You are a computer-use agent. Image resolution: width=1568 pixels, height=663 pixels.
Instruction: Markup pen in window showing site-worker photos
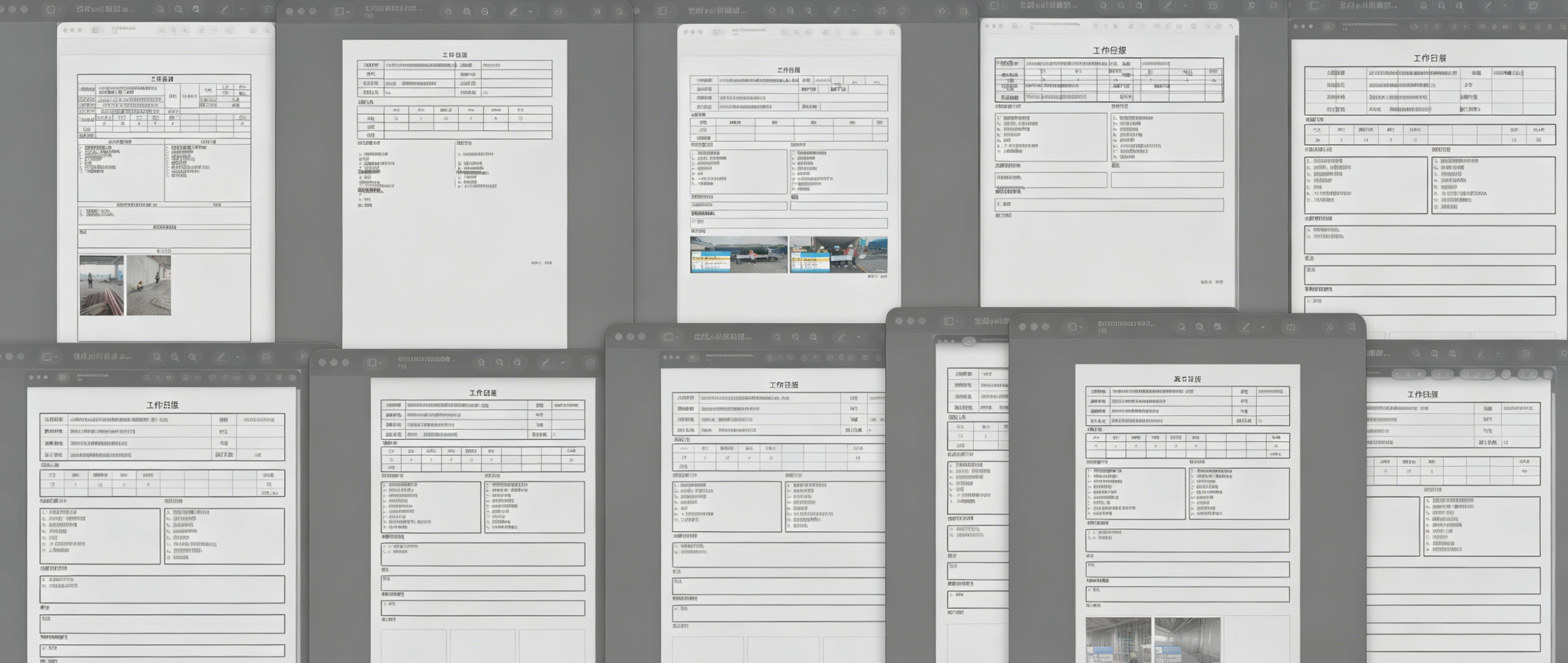pyautogui.click(x=225, y=9)
